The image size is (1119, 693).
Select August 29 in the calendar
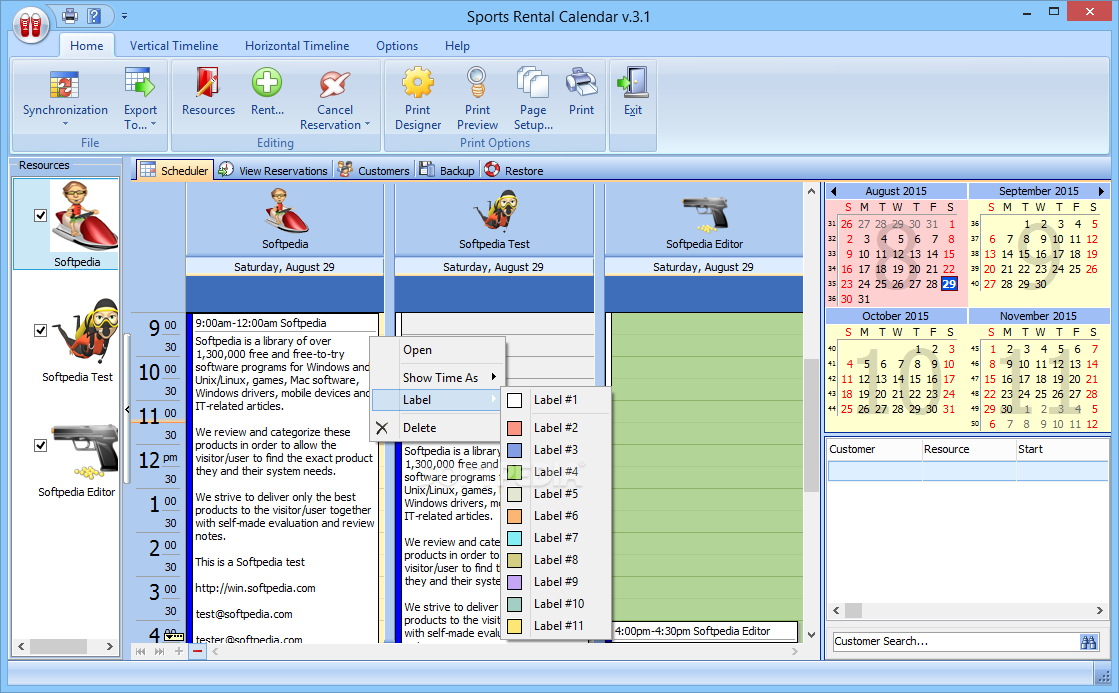pos(949,284)
